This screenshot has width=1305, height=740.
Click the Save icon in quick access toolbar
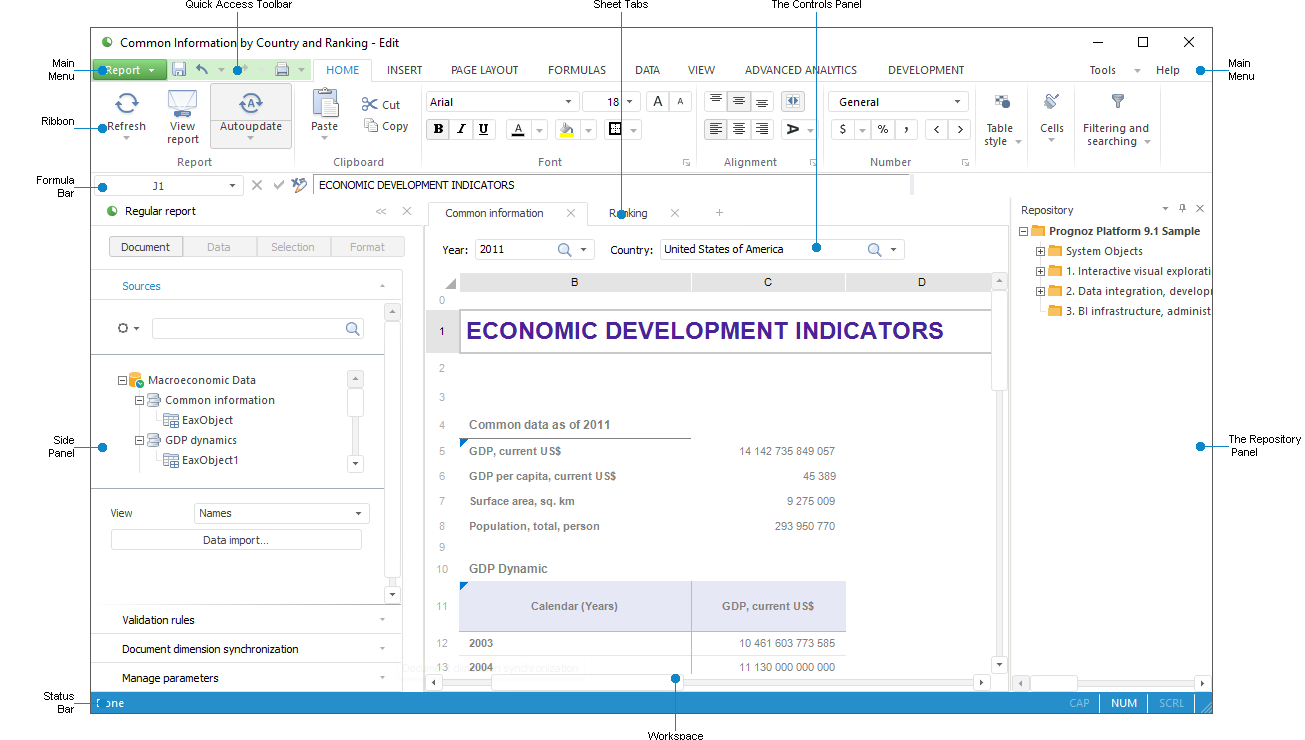pos(179,70)
